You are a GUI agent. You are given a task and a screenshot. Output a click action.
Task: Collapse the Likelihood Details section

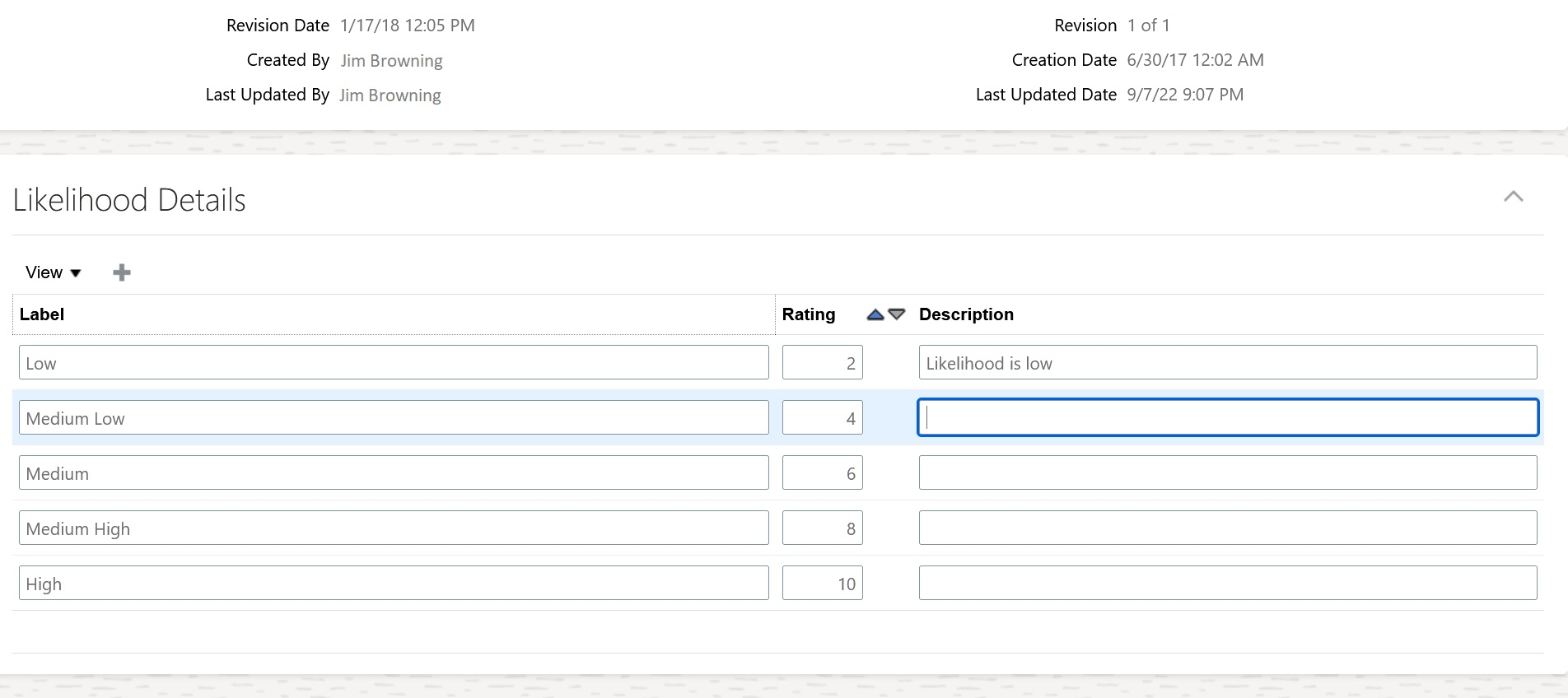point(1513,197)
